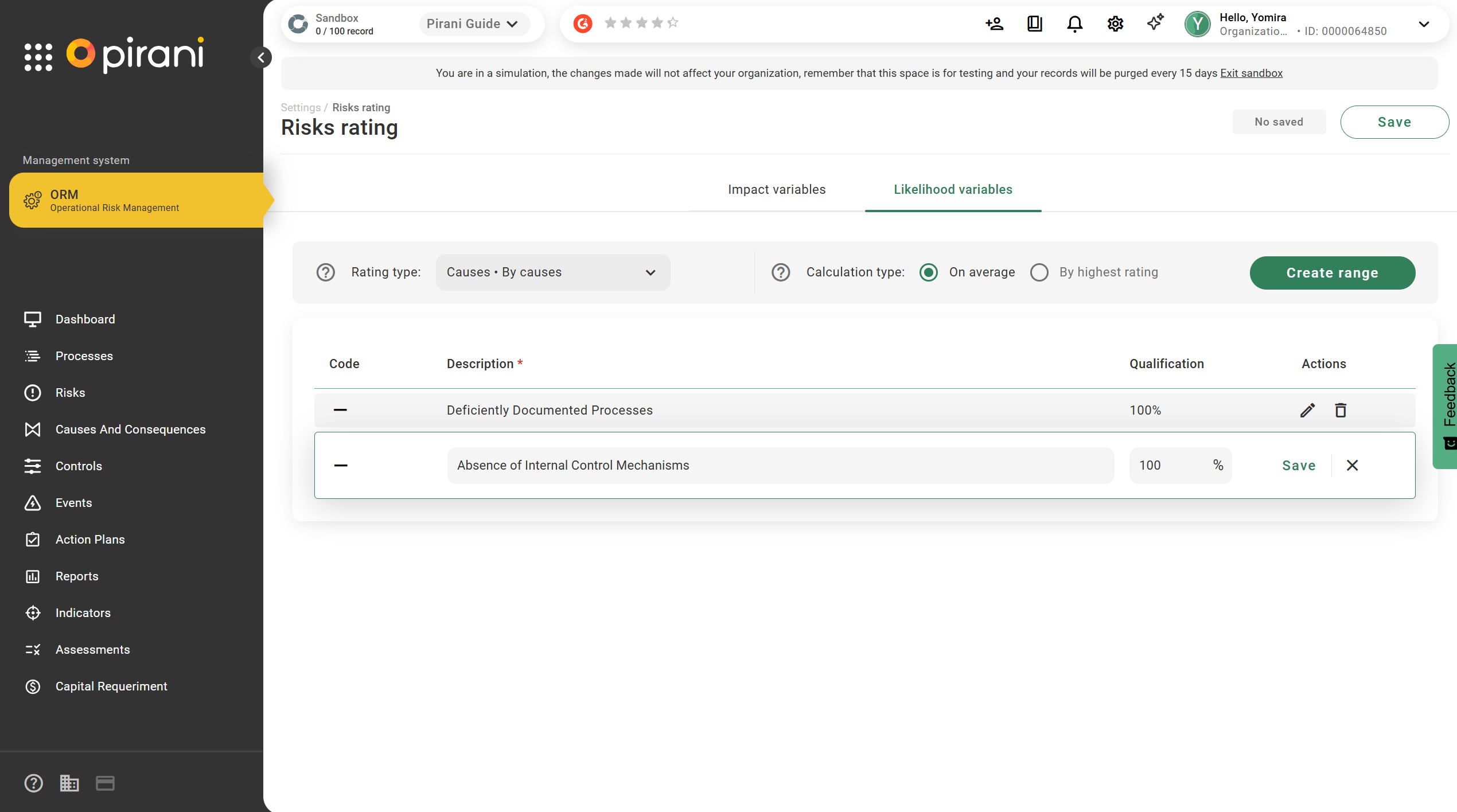Delete the Deficiently Documented Processes row

(x=1341, y=411)
